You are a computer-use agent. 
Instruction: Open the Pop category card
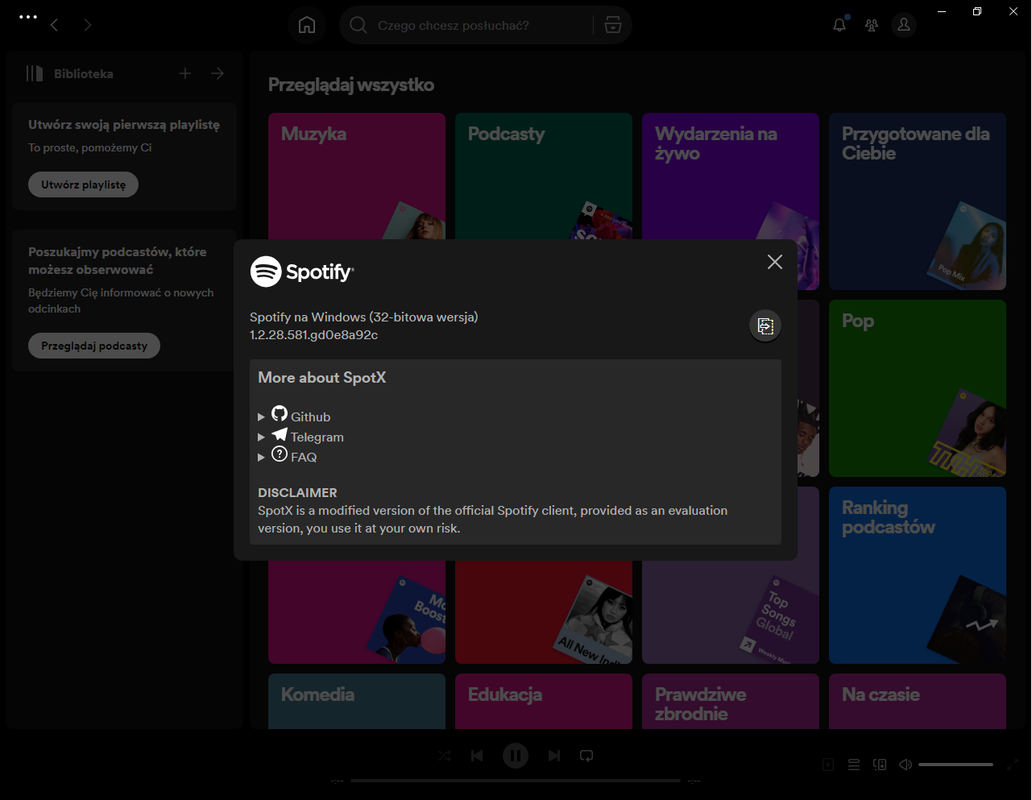point(917,388)
